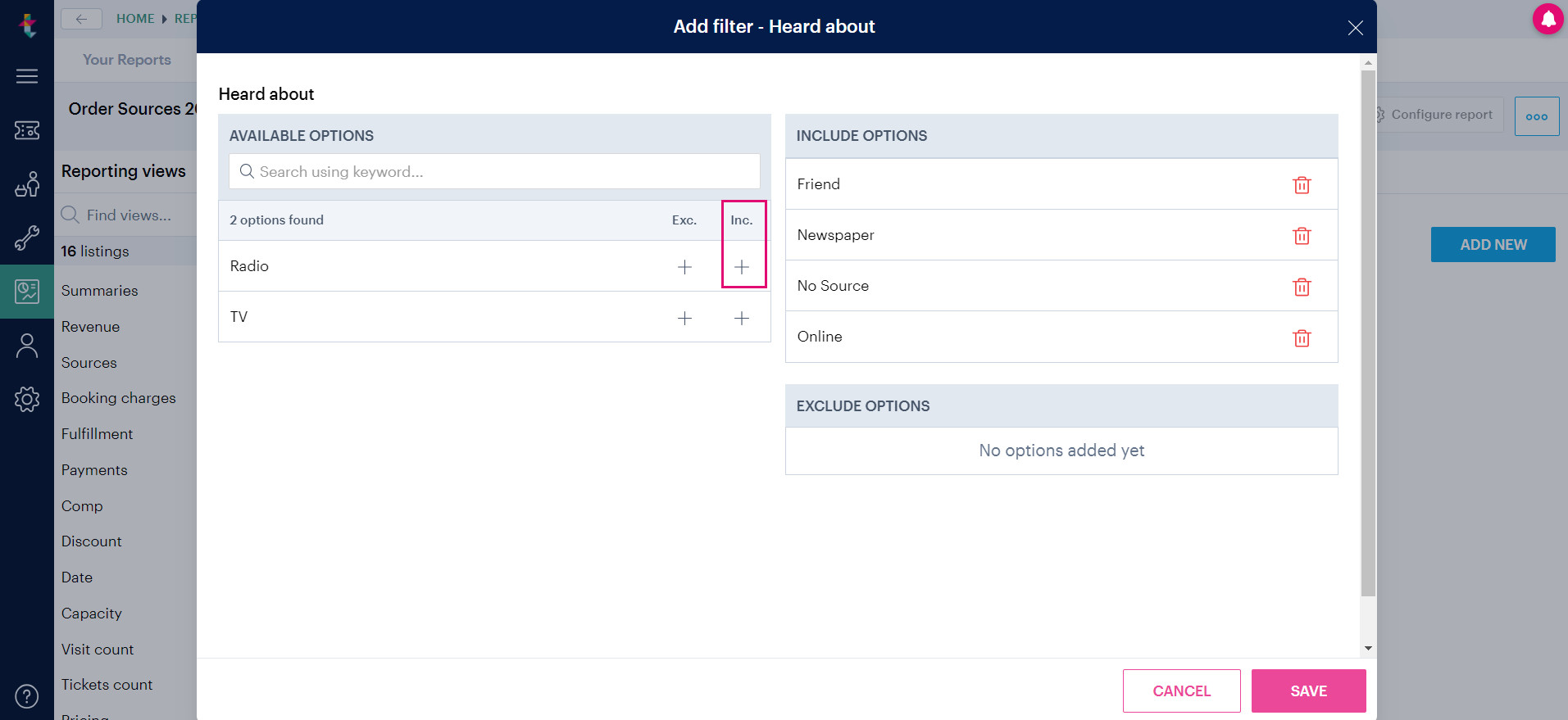Remove Online using trash icon
Image resolution: width=1568 pixels, height=720 pixels.
pos(1302,337)
